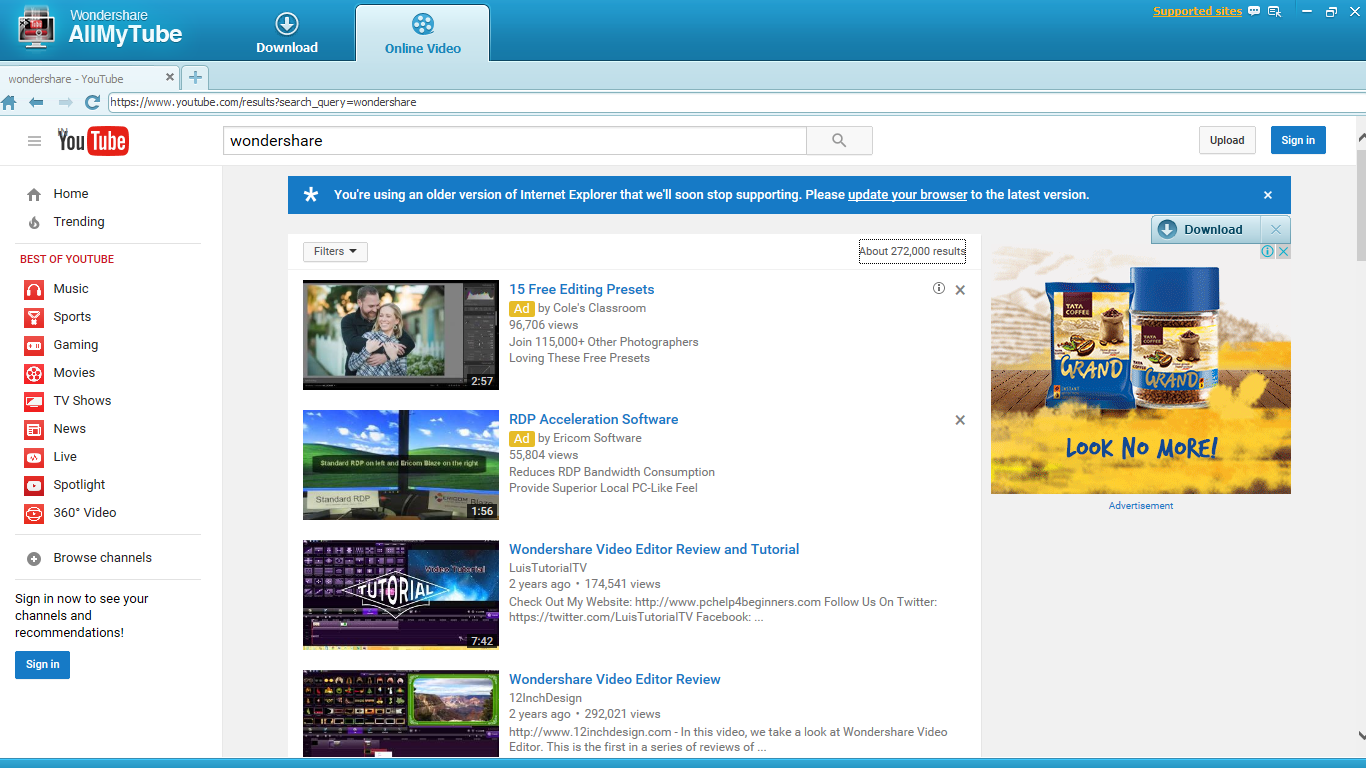Open the Sports channel icon
The width and height of the screenshot is (1366, 768).
tap(35, 317)
